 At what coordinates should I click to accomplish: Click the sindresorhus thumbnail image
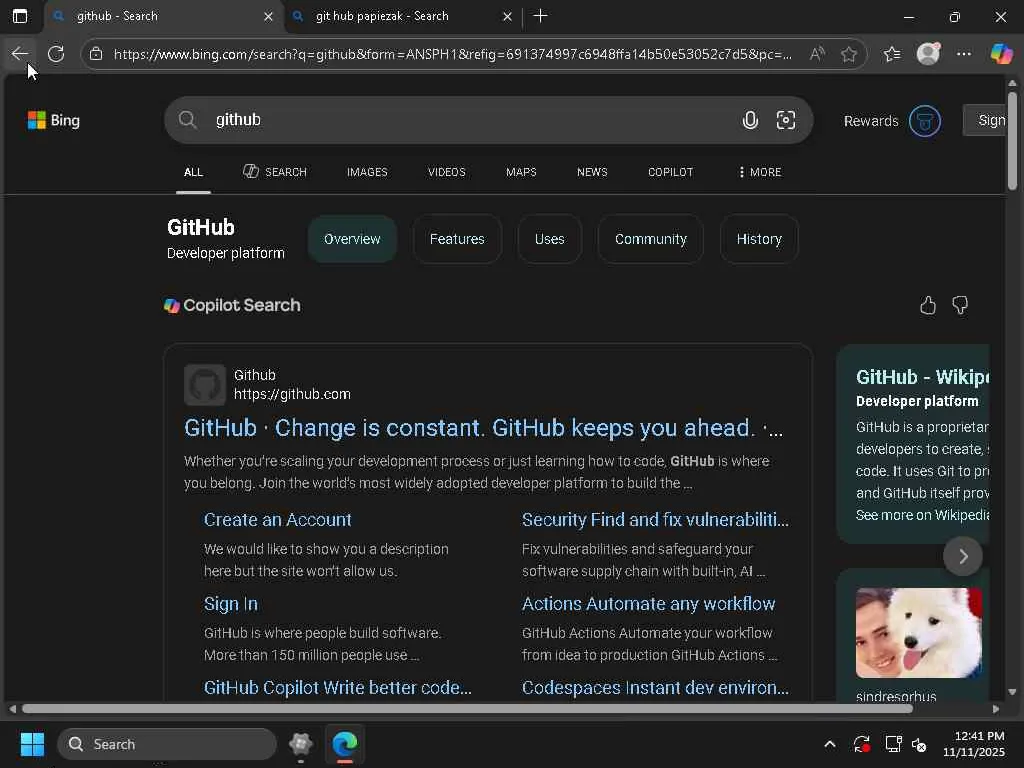919,633
